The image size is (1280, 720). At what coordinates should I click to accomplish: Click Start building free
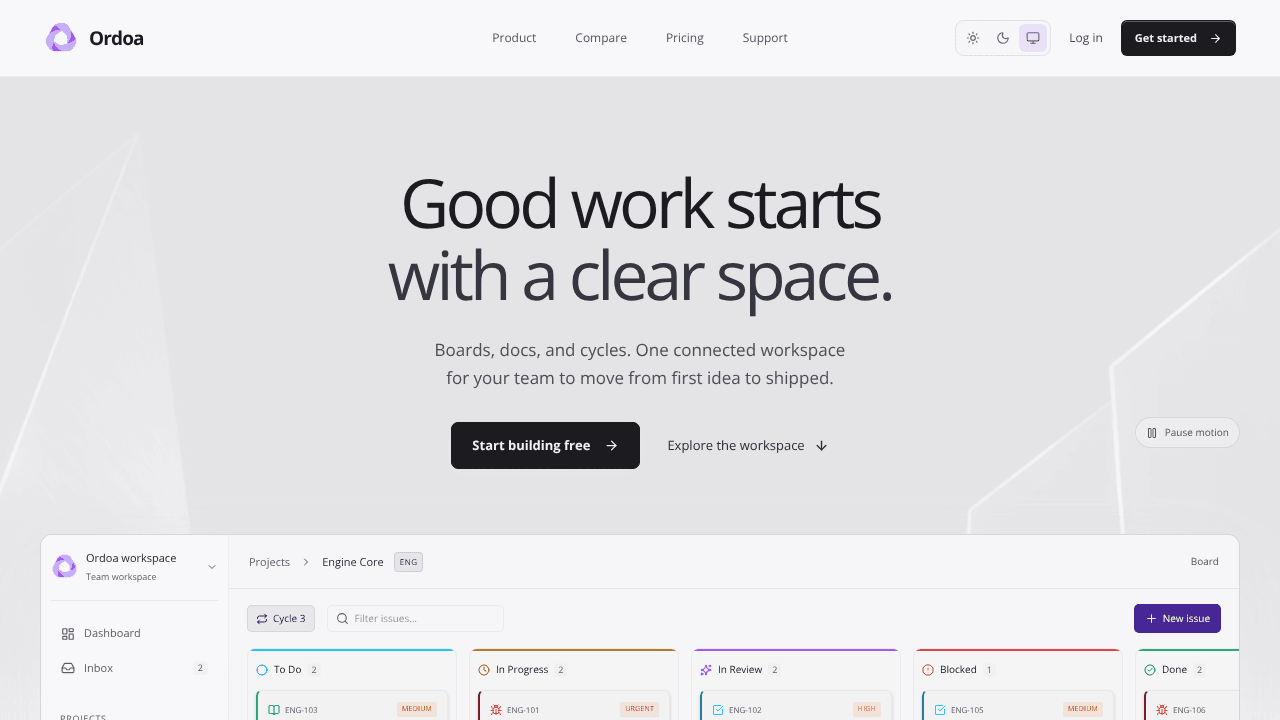coord(545,445)
